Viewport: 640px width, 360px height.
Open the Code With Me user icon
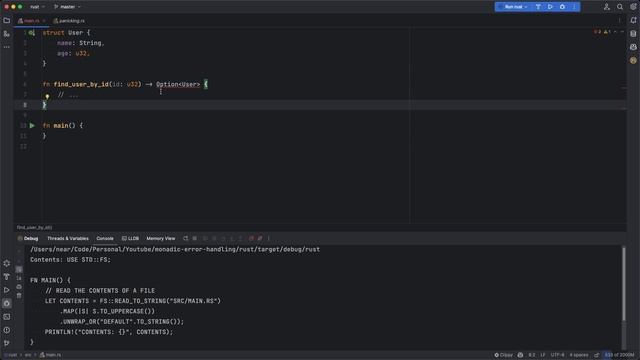click(607, 7)
